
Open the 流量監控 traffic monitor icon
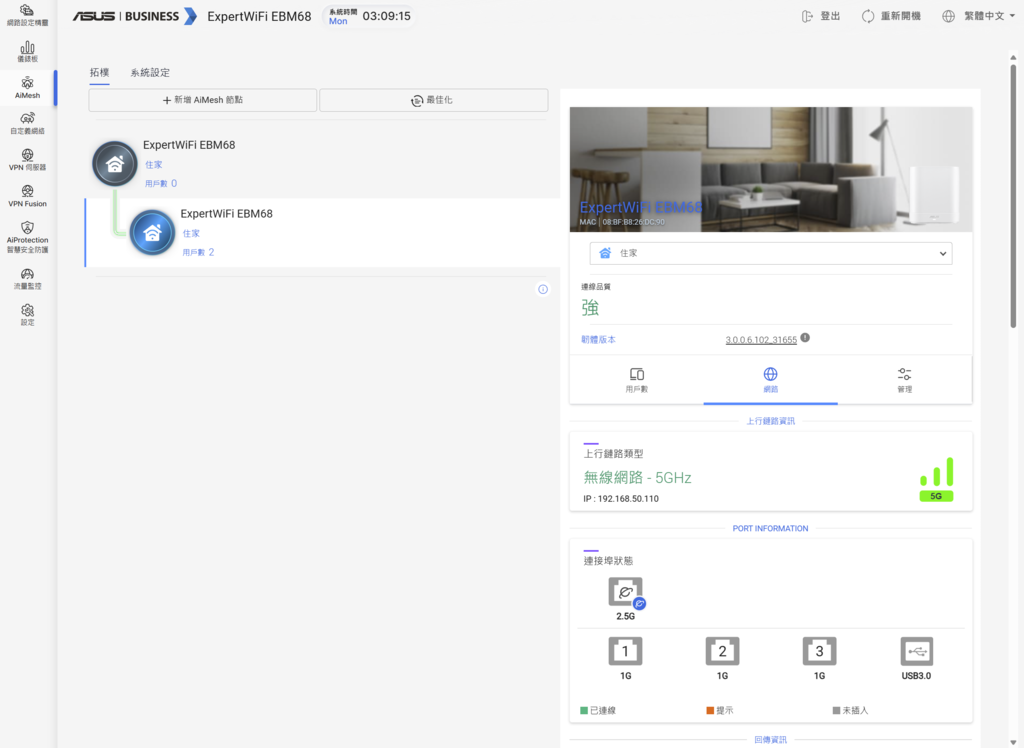(27, 279)
